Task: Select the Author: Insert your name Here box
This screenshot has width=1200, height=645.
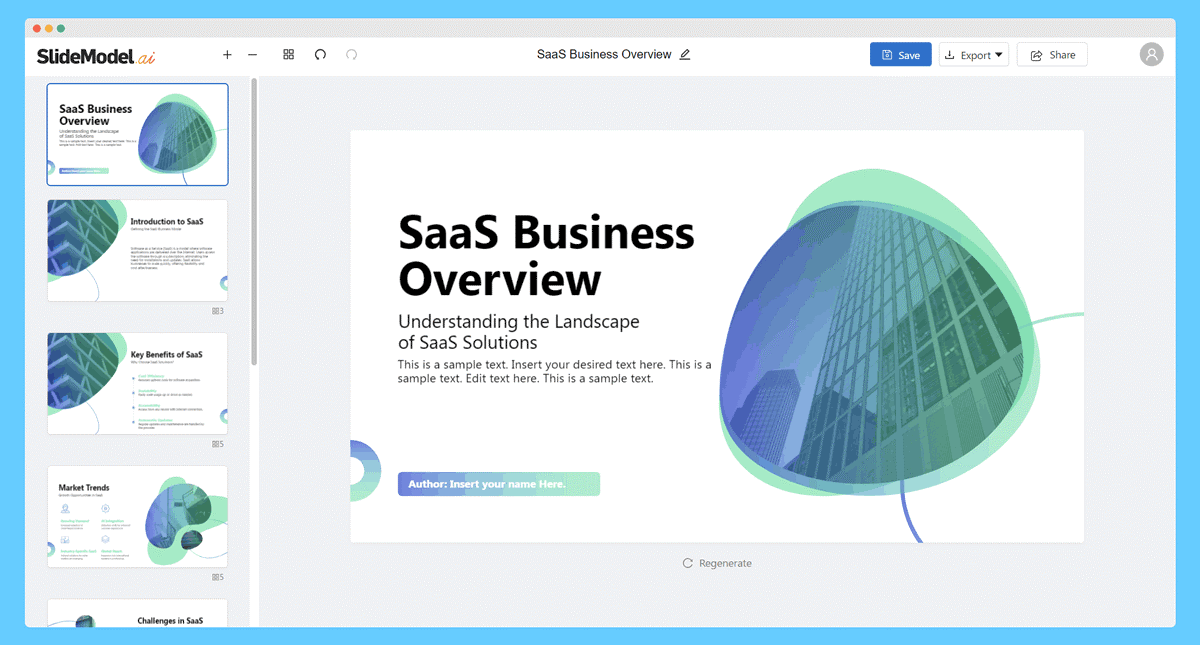Action: pos(499,484)
